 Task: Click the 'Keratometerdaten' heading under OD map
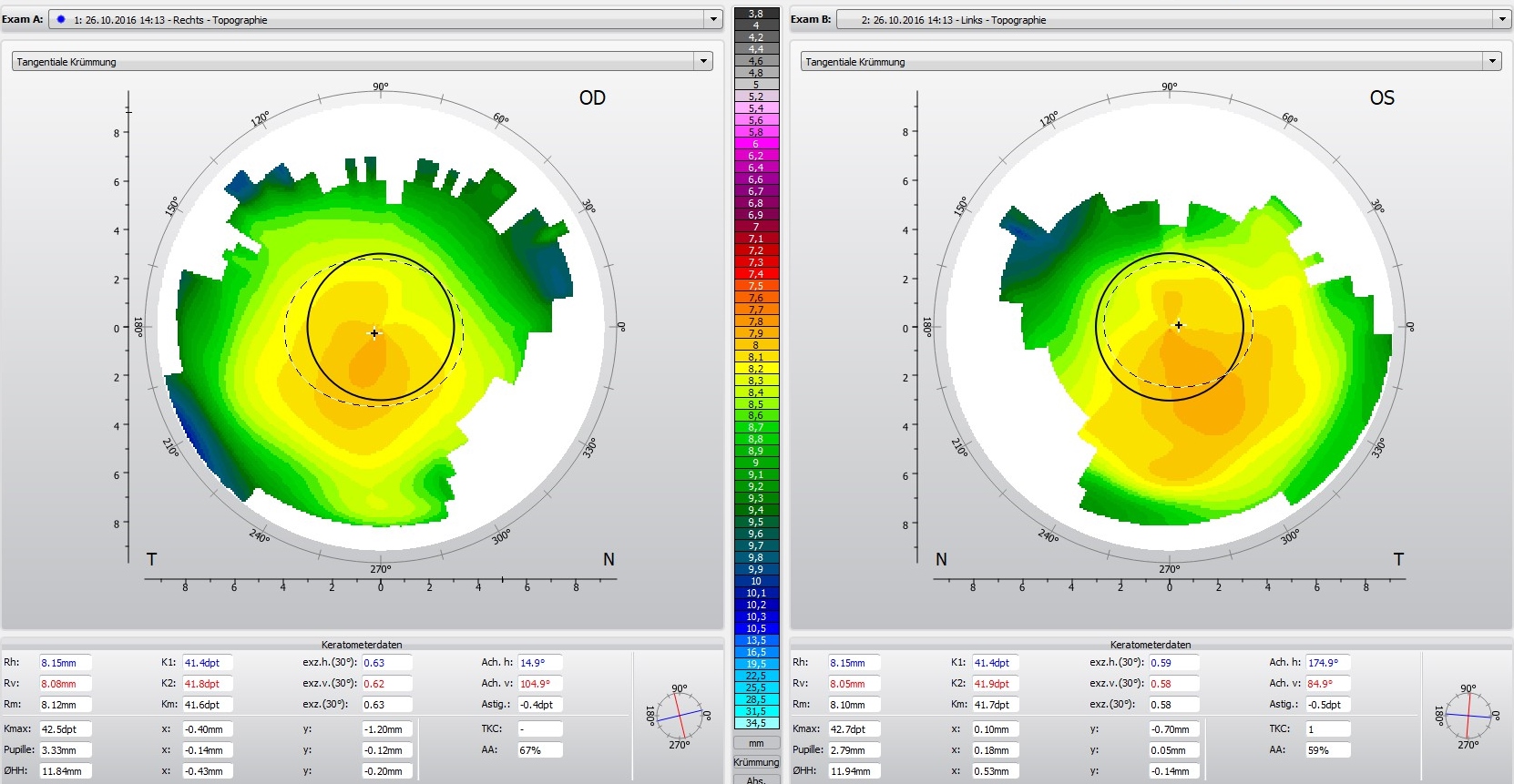[x=362, y=645]
